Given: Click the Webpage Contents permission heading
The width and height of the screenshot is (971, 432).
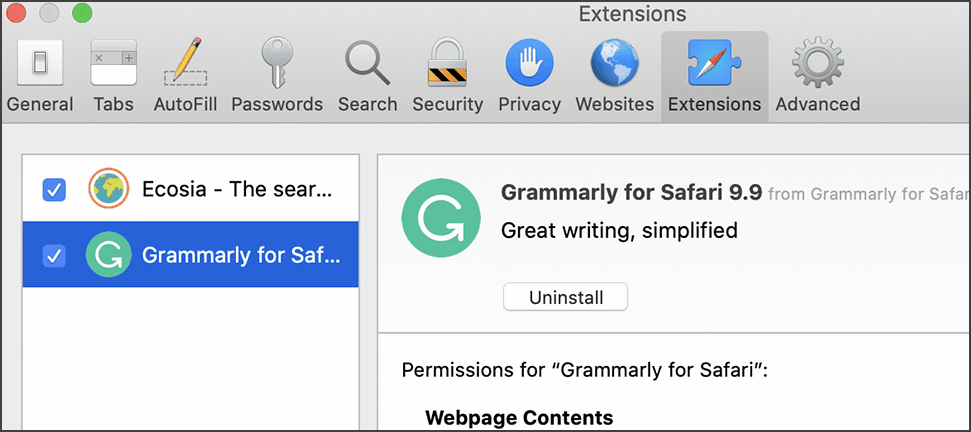Looking at the screenshot, I should click(x=519, y=417).
